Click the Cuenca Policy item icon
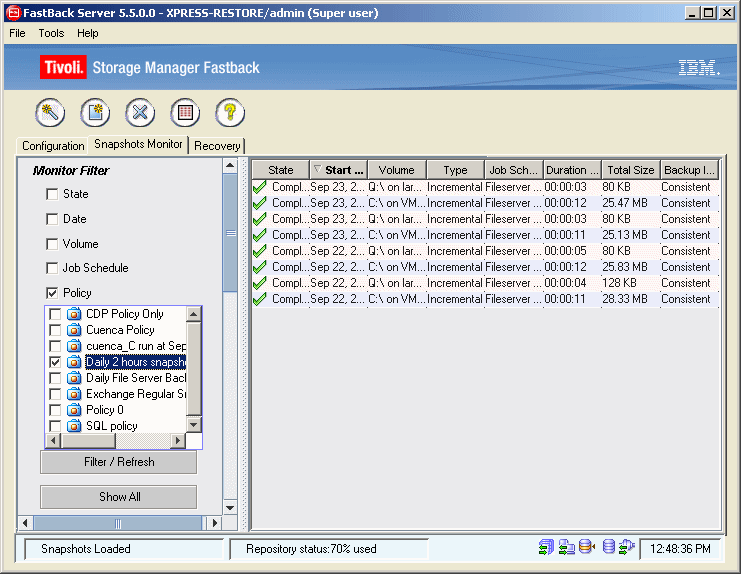 74,330
